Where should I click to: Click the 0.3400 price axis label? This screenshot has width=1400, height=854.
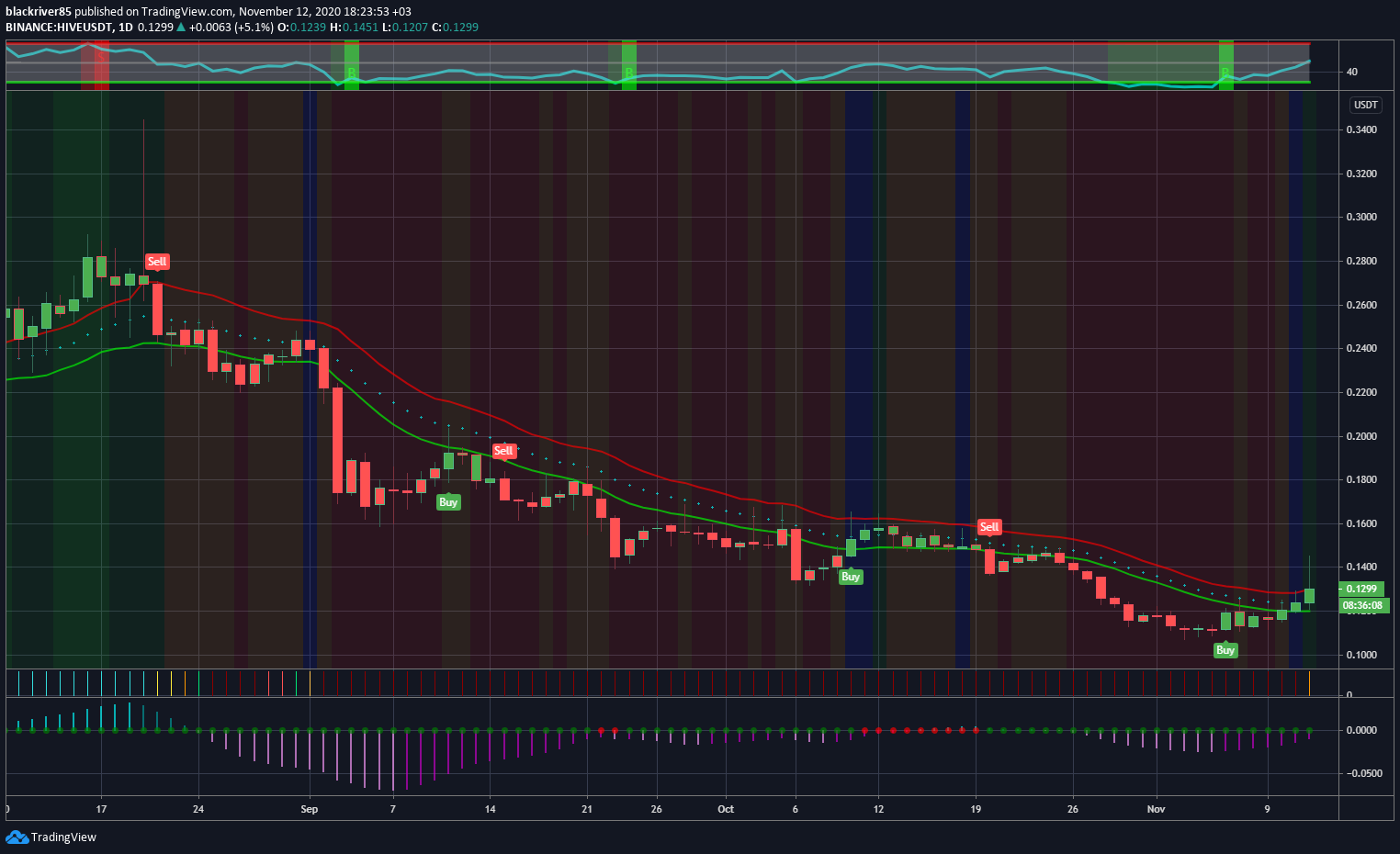tap(1361, 129)
